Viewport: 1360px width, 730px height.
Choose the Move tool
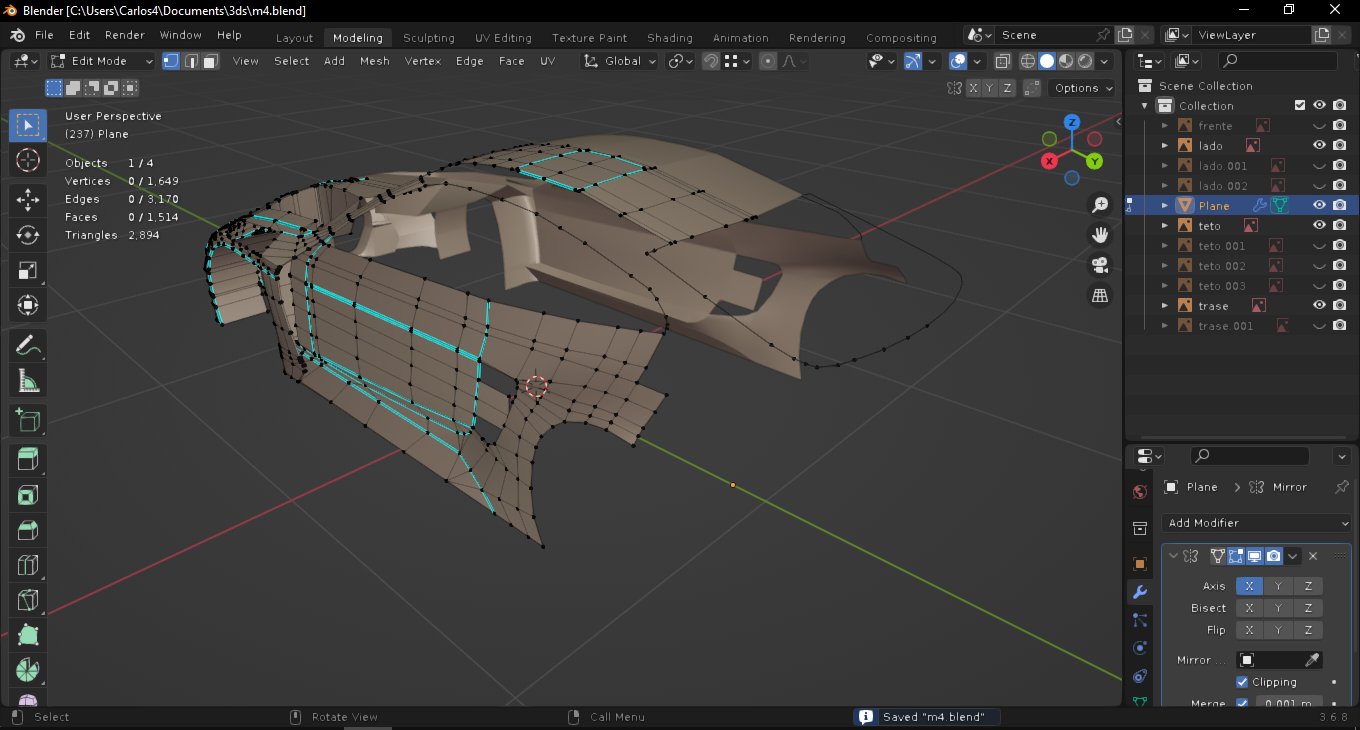tap(28, 200)
